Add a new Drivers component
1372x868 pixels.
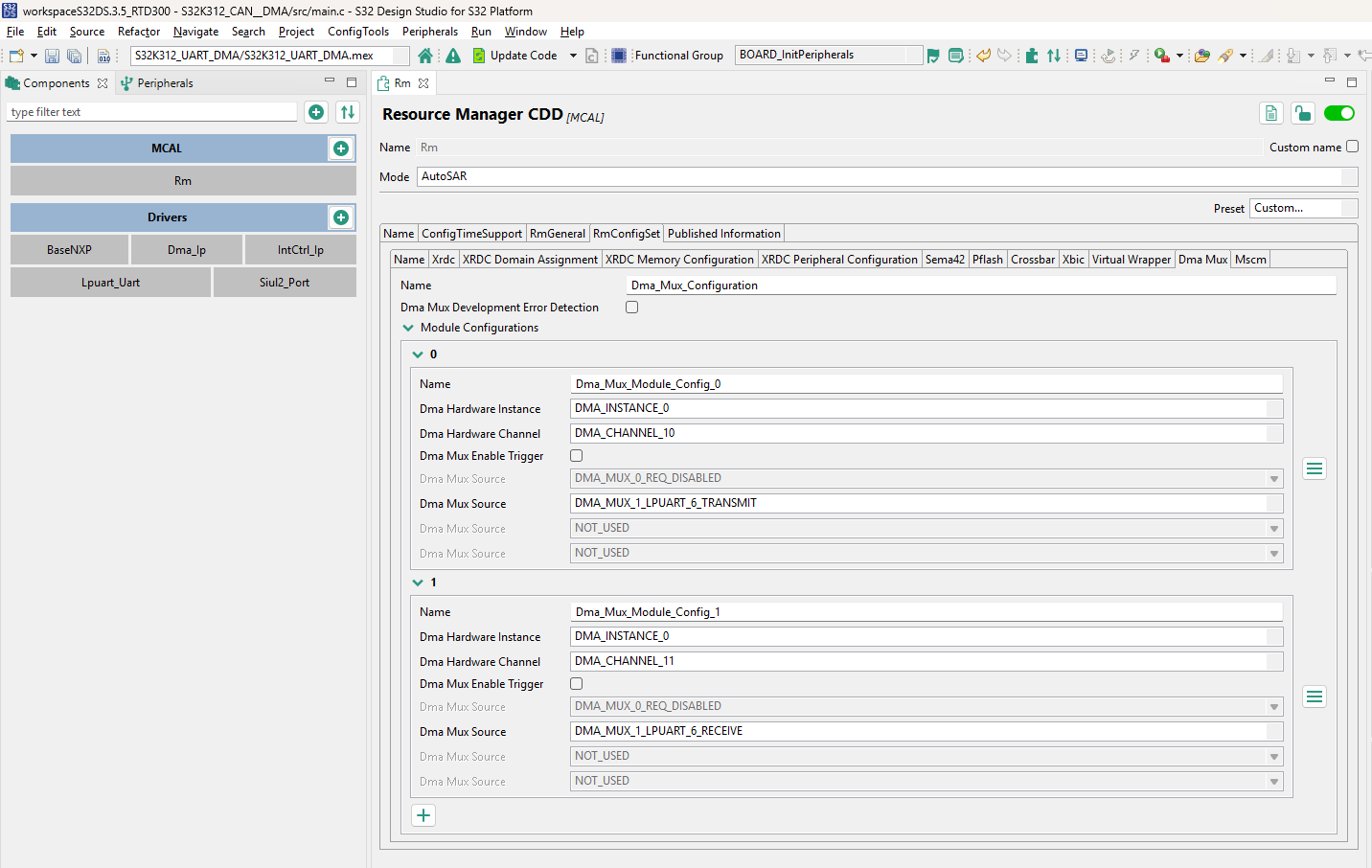pyautogui.click(x=341, y=217)
